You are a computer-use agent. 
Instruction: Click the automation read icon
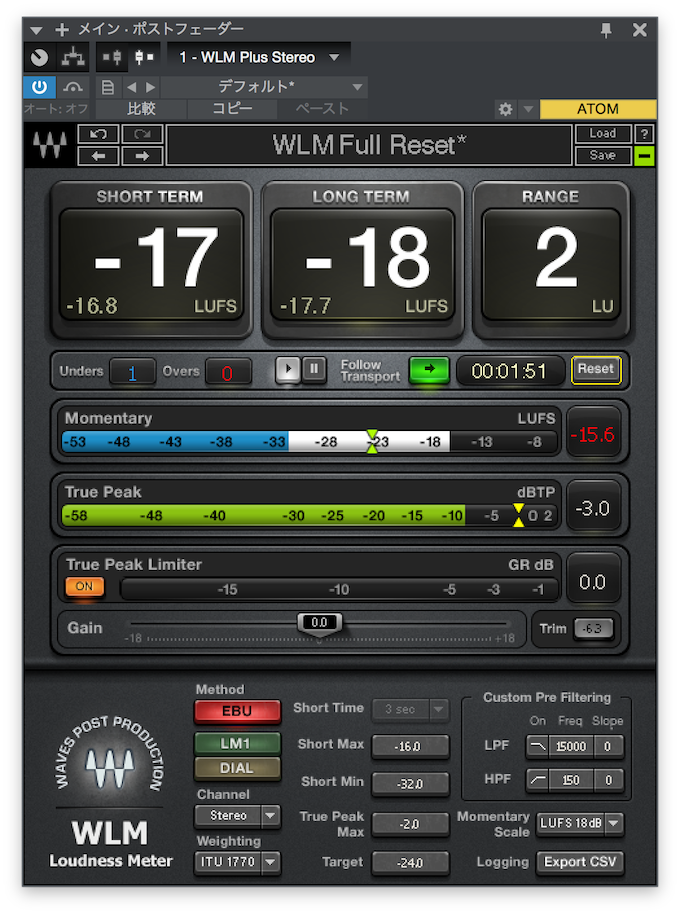[x=73, y=87]
